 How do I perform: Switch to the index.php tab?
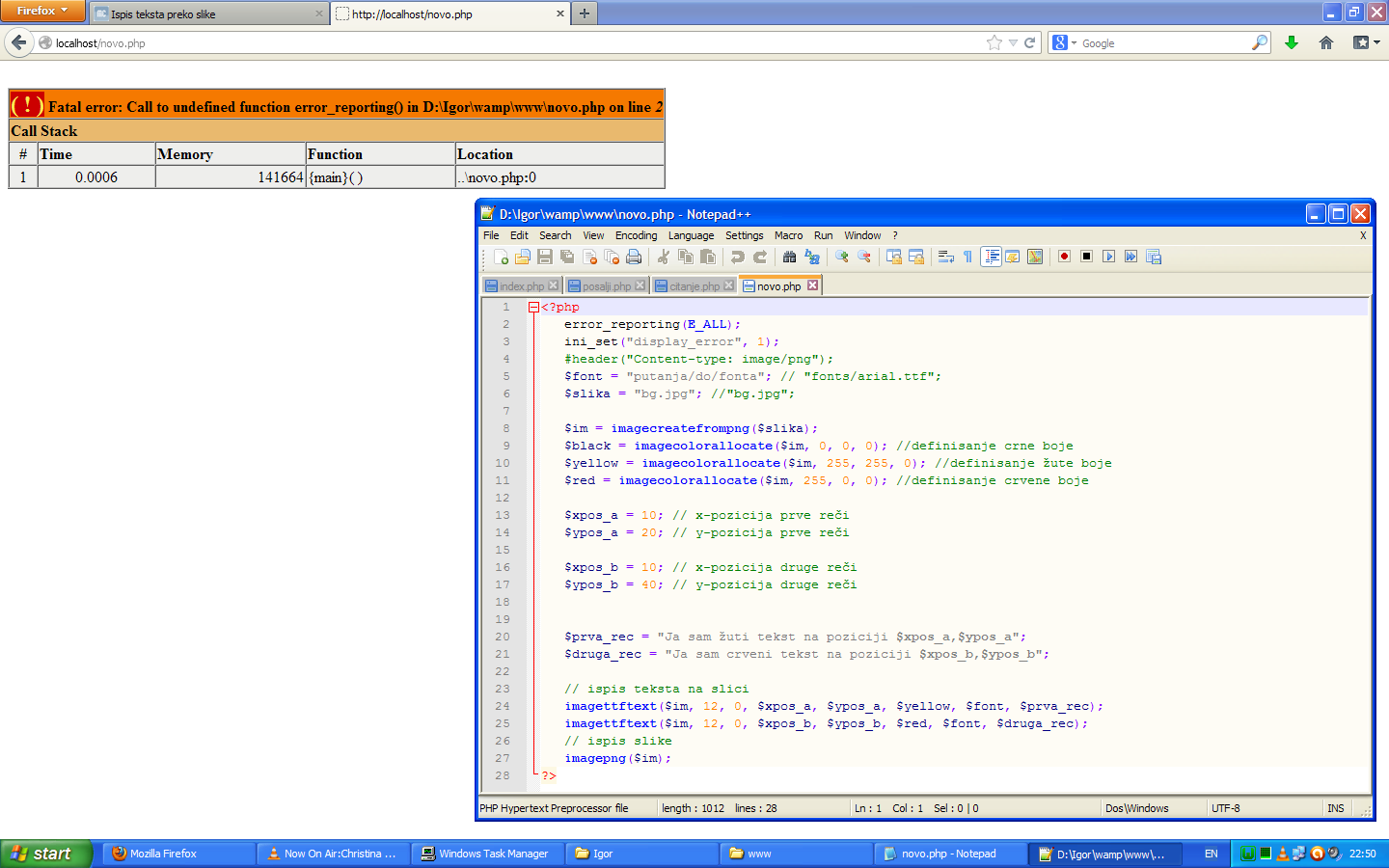click(x=521, y=286)
